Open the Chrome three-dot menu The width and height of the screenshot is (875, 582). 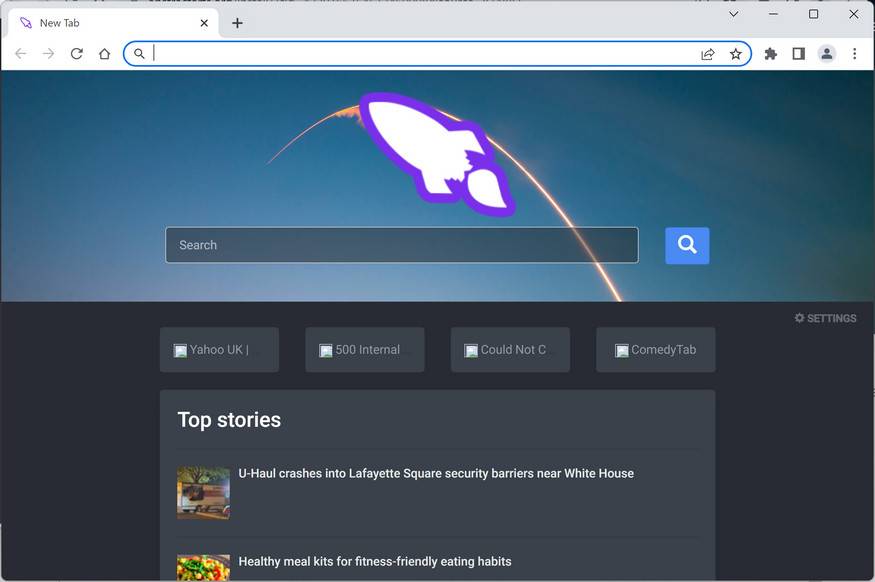coord(854,54)
